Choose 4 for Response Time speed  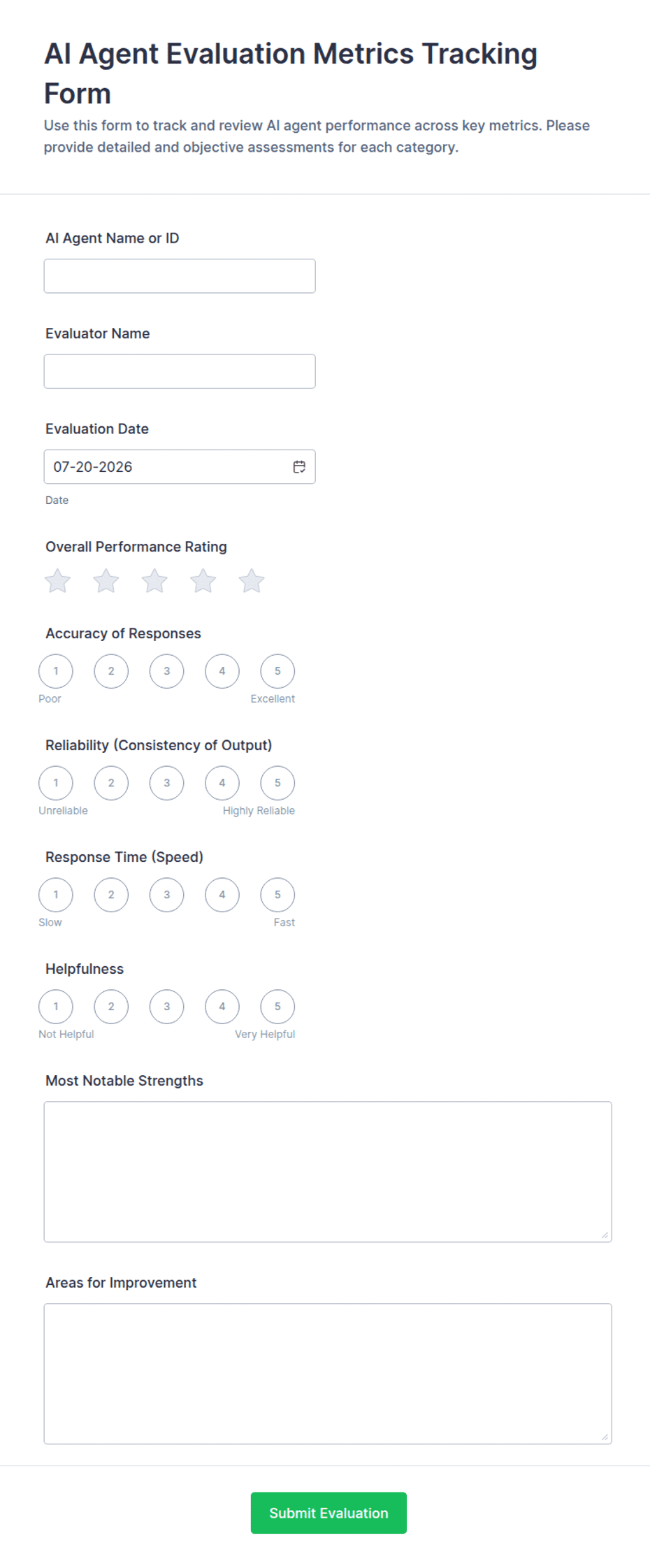click(222, 895)
